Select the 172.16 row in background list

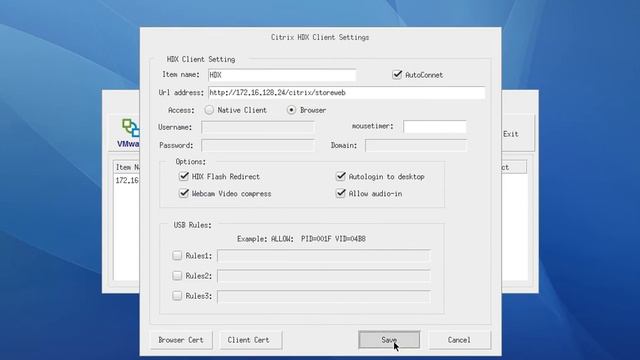coord(127,180)
